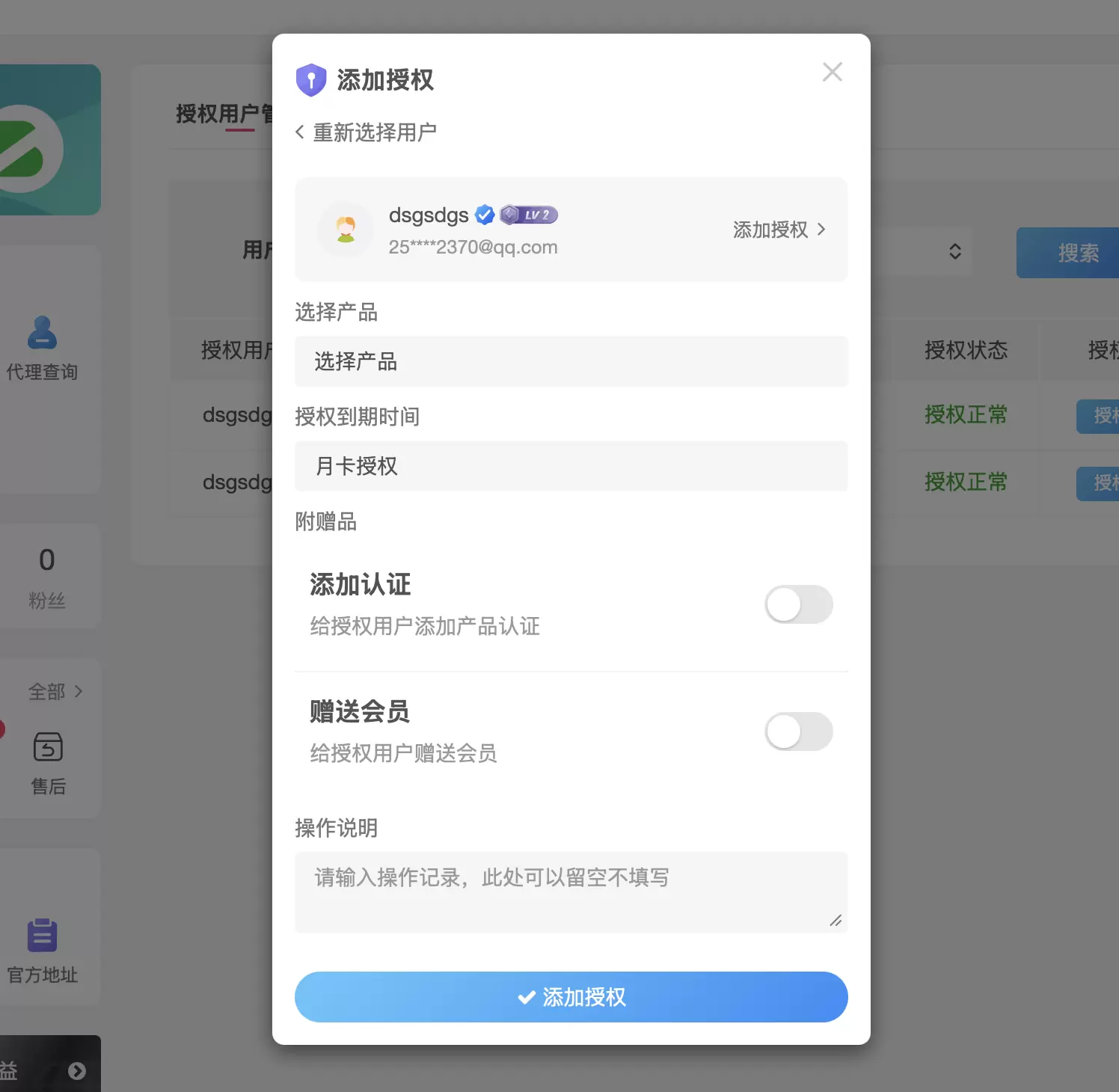Close the 添加授权 dialog with the X
This screenshot has height=1092, width=1119.
click(x=833, y=72)
